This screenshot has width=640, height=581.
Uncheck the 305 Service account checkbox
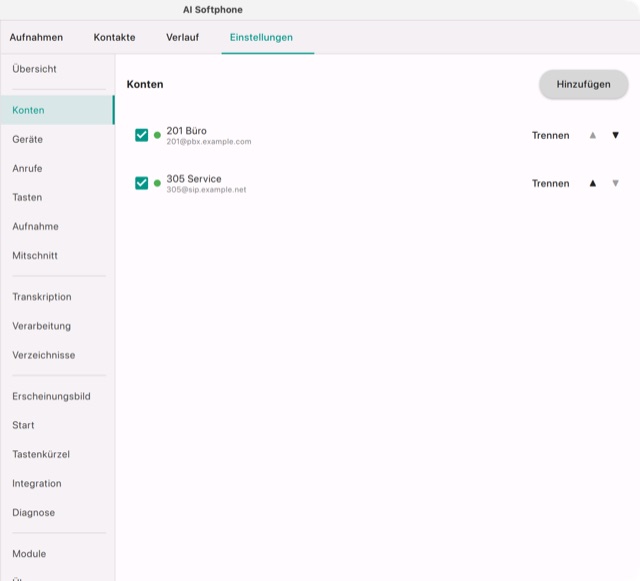click(141, 183)
